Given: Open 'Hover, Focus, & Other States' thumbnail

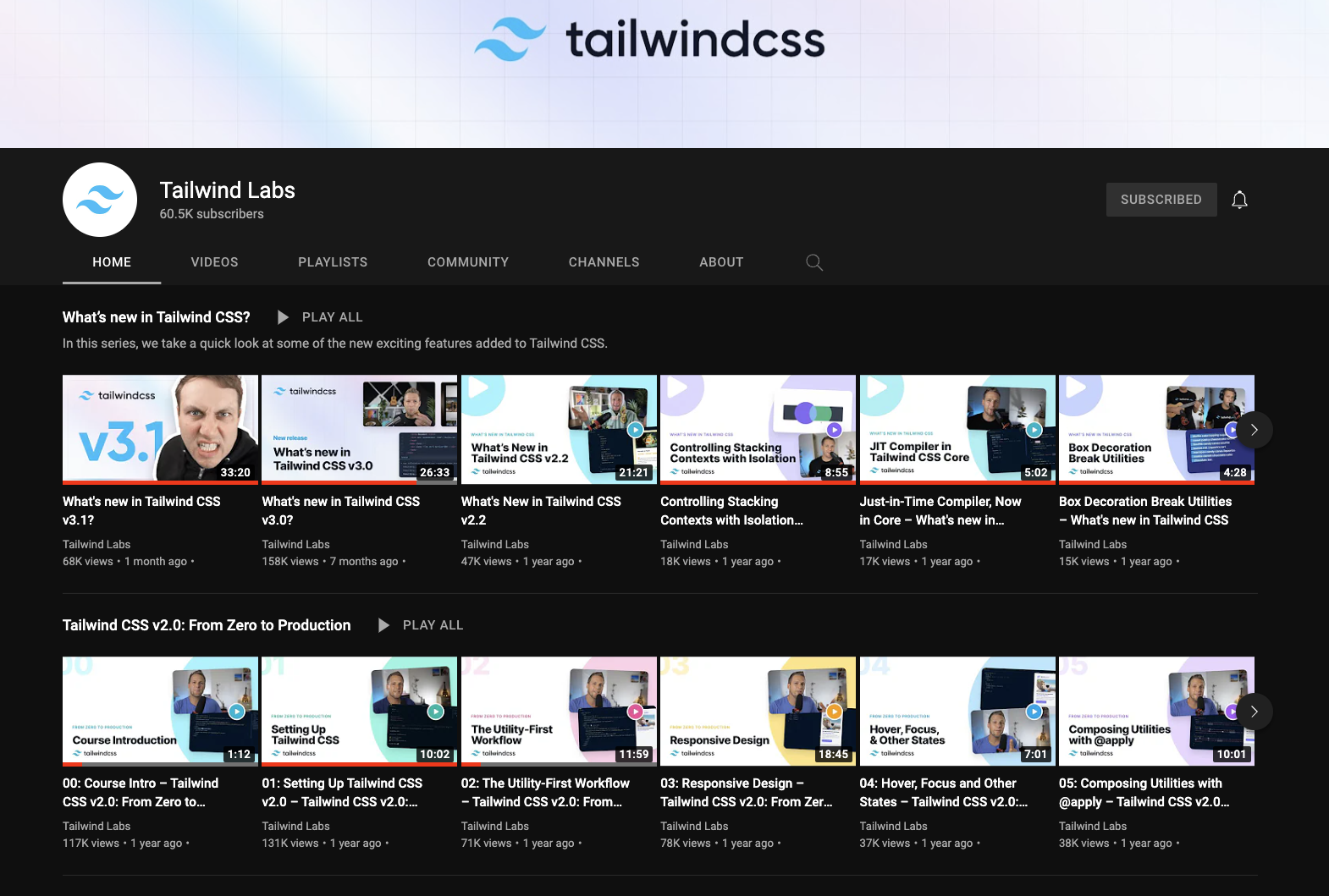Looking at the screenshot, I should coord(957,712).
